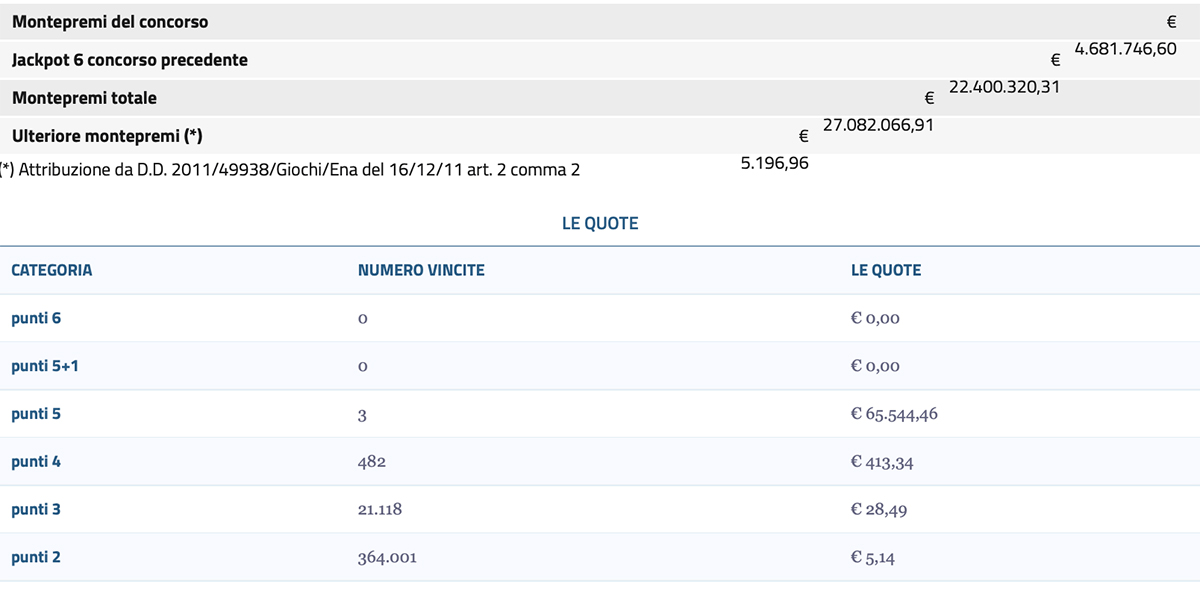Select the 364.001 winners count
This screenshot has height=590, width=1200.
coord(387,558)
